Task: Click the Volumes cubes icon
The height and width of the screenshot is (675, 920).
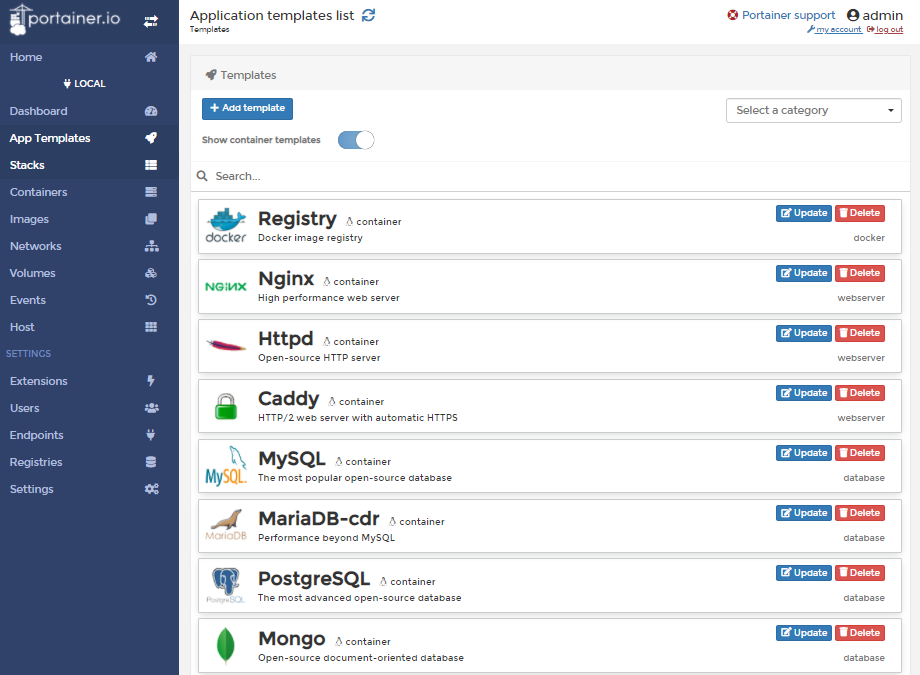Action: (x=151, y=273)
